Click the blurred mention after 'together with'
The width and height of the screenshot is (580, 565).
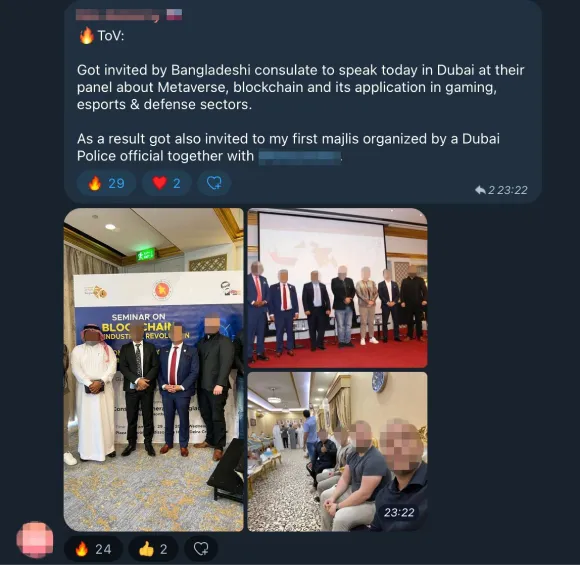coord(299,157)
